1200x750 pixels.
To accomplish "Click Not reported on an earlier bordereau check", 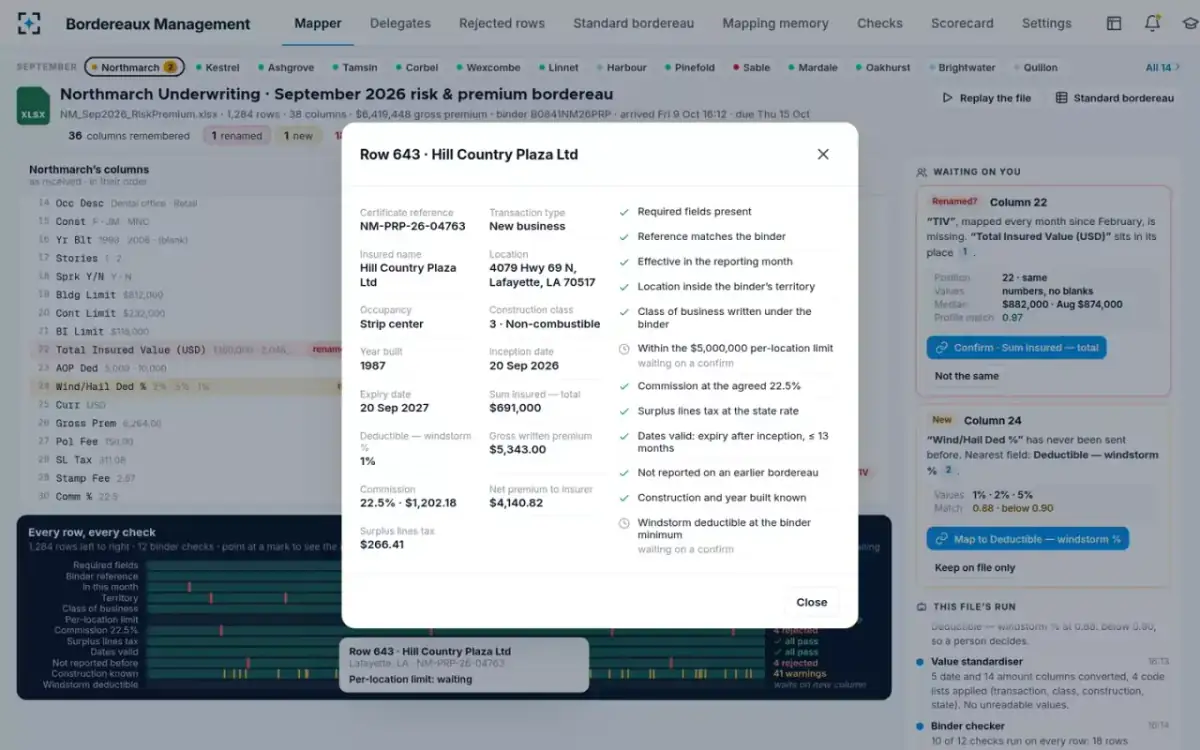I will point(728,473).
